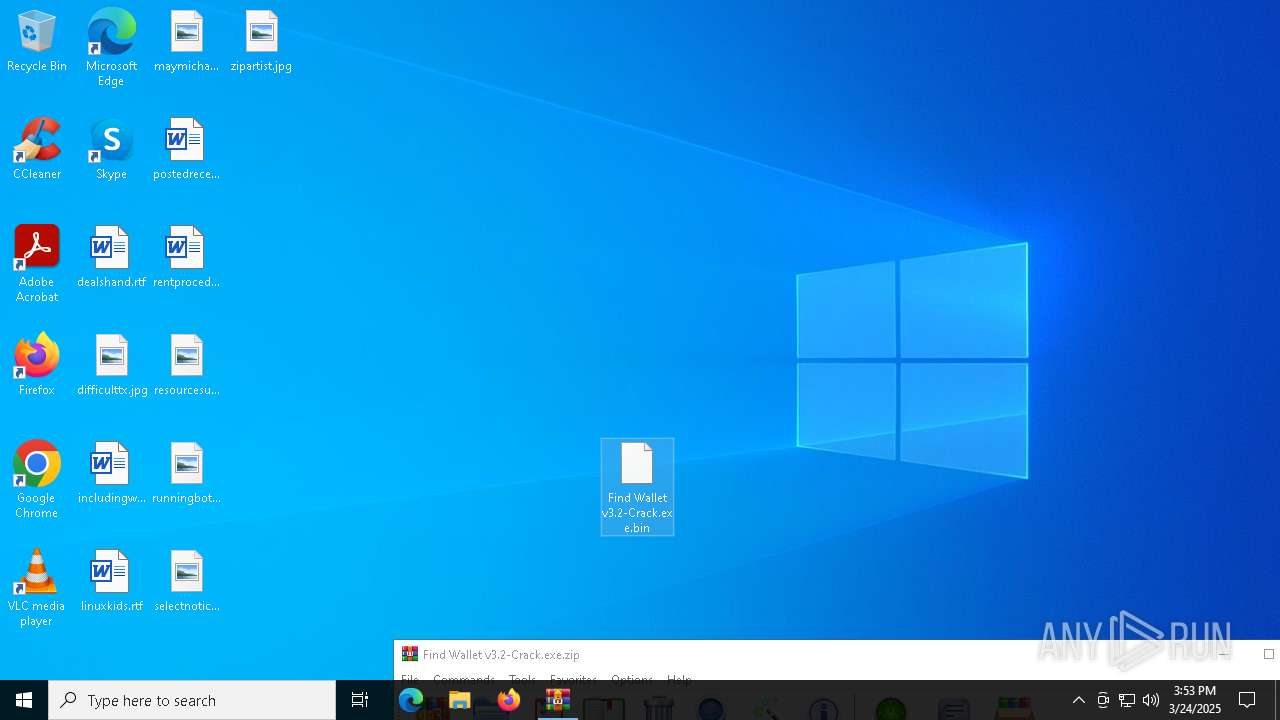Select the maymicha... image file on the desktop

(x=186, y=42)
